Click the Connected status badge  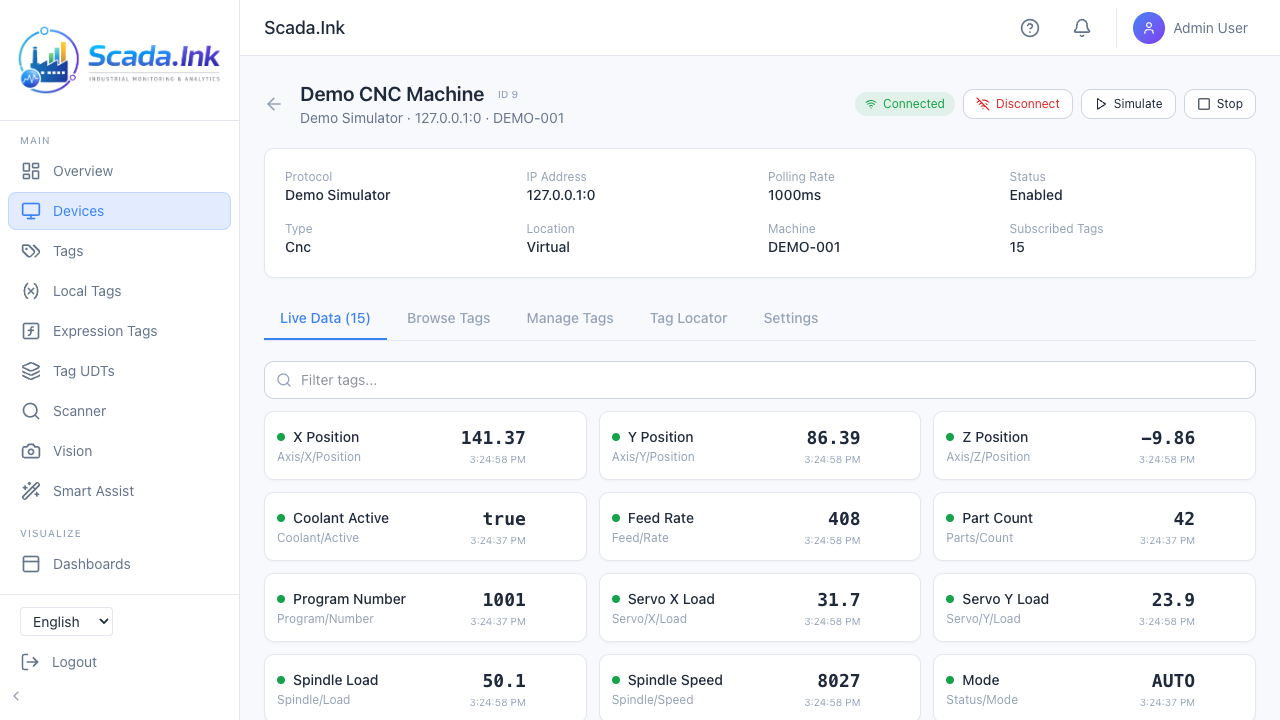click(x=905, y=104)
